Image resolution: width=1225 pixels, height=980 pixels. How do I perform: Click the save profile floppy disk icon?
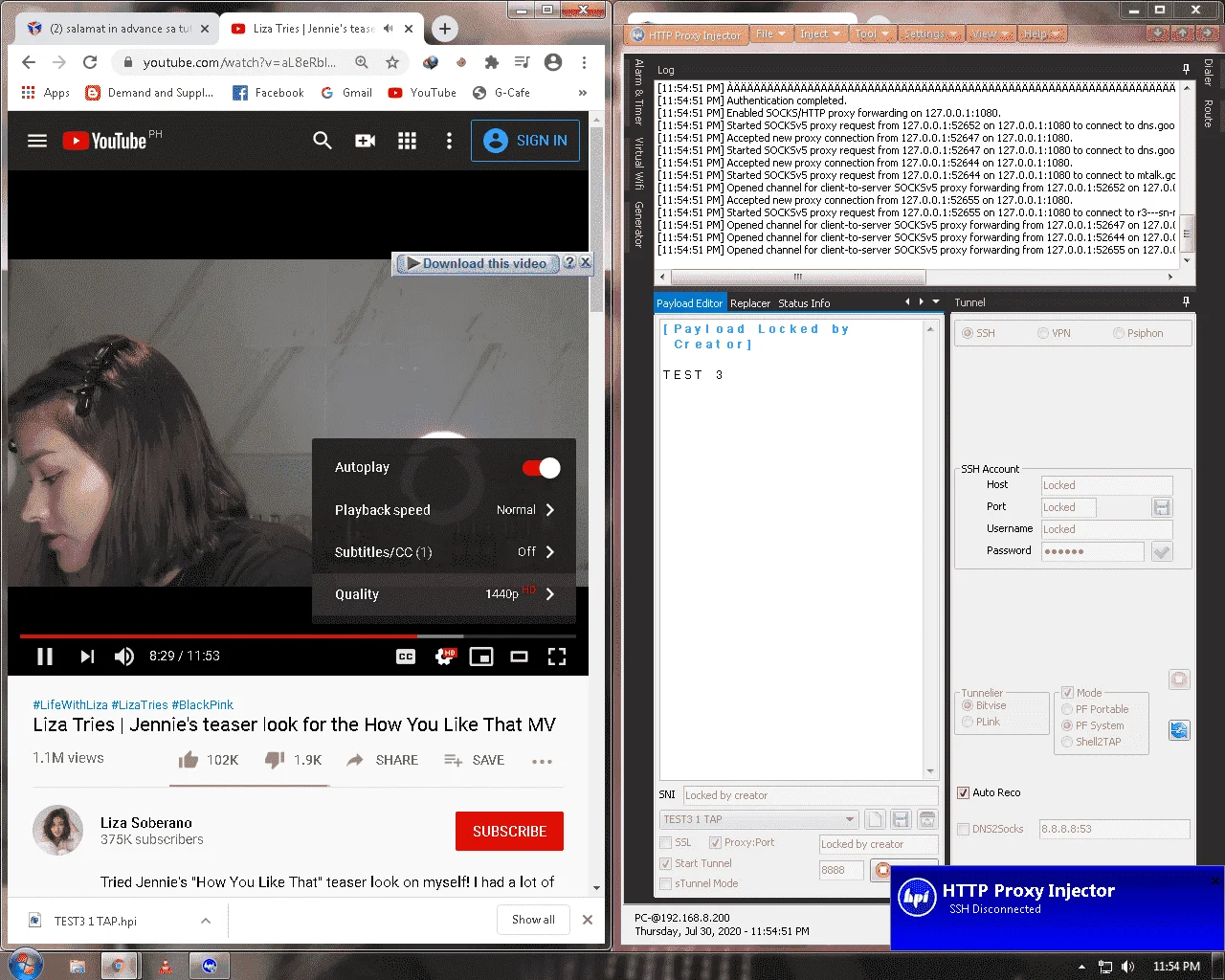901,819
